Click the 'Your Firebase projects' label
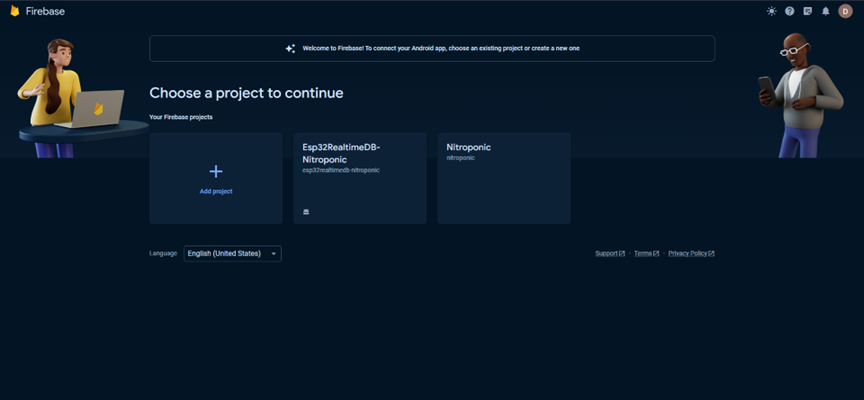The image size is (864, 400). pos(181,117)
